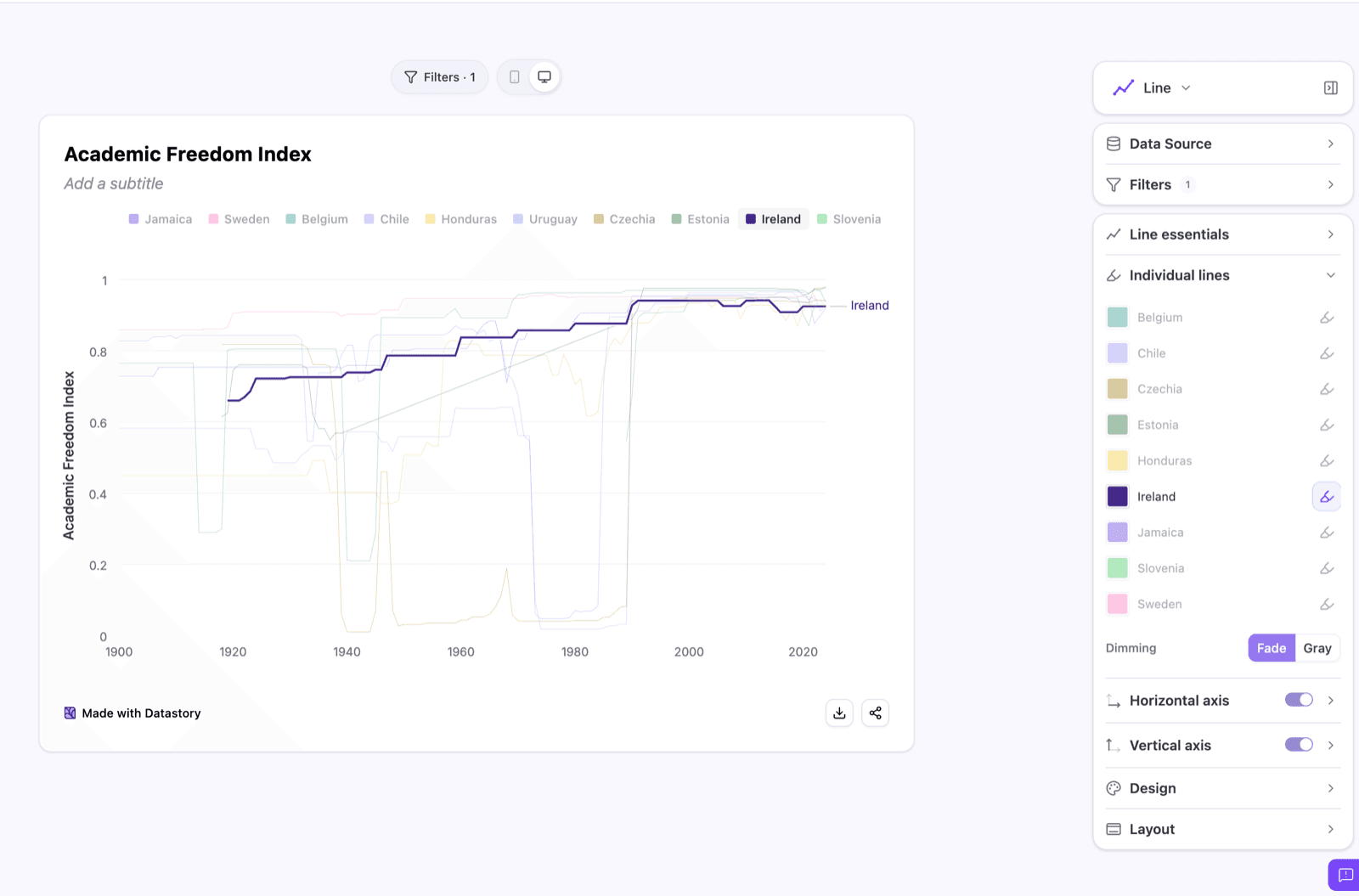Expand the Data Source section
1359x896 pixels.
1222,144
